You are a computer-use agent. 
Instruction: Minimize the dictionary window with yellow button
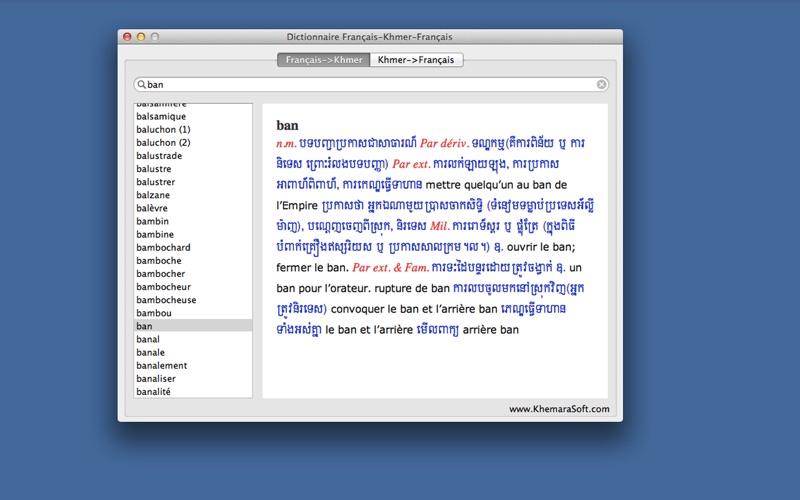[x=141, y=37]
